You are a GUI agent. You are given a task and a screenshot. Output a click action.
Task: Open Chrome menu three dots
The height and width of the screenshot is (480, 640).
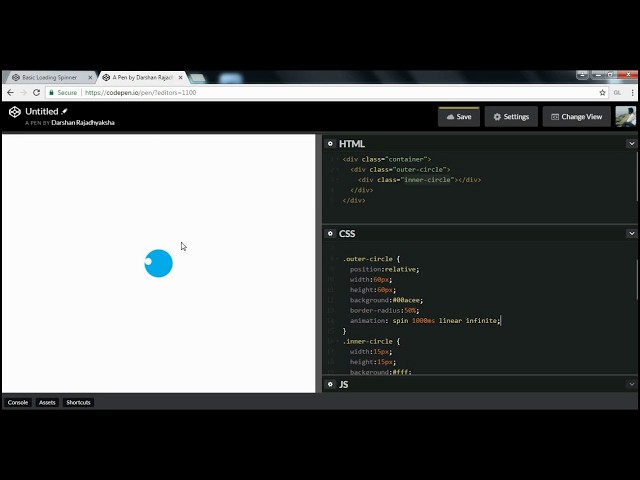click(632, 93)
